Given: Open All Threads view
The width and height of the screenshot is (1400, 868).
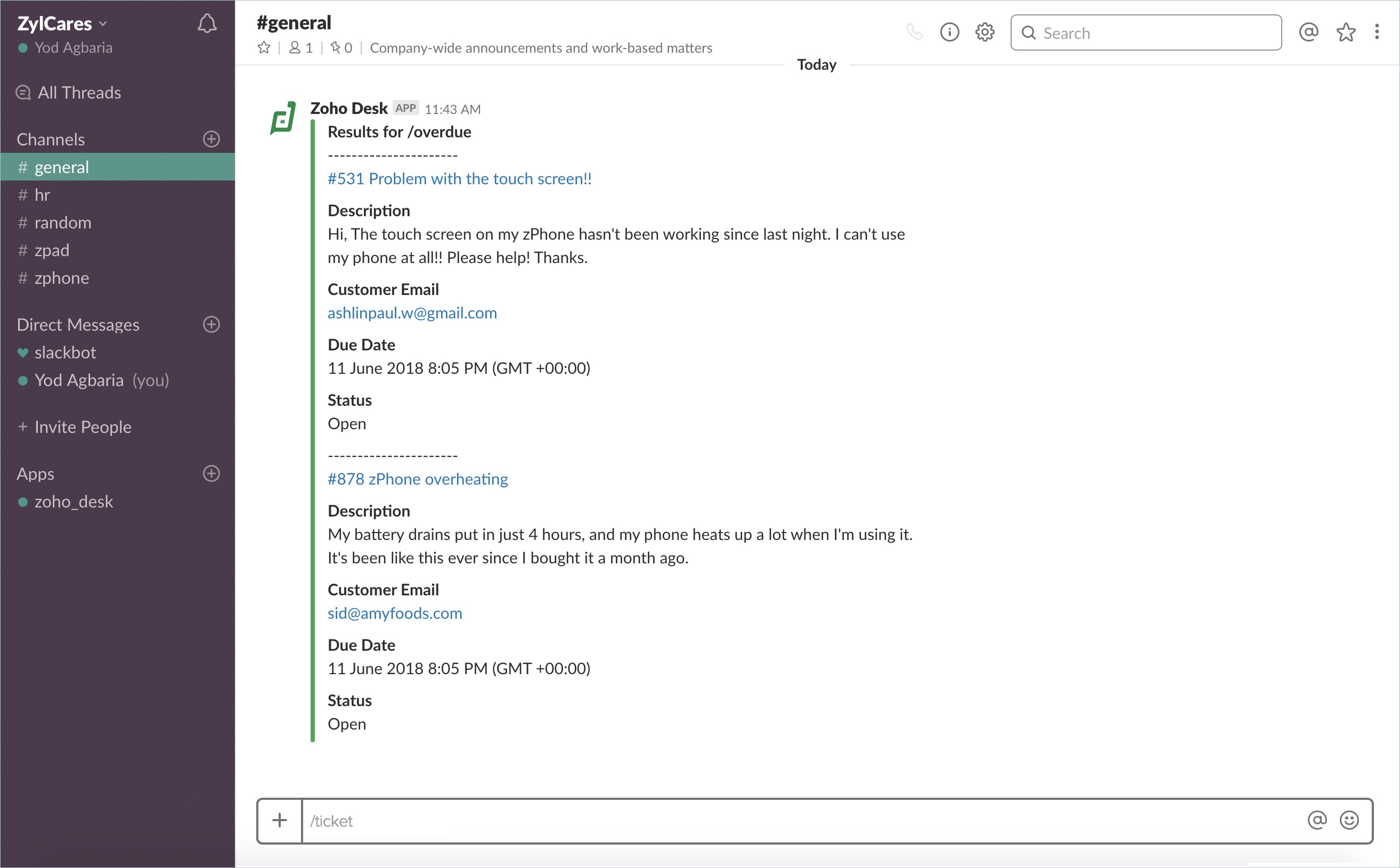Looking at the screenshot, I should click(x=79, y=93).
